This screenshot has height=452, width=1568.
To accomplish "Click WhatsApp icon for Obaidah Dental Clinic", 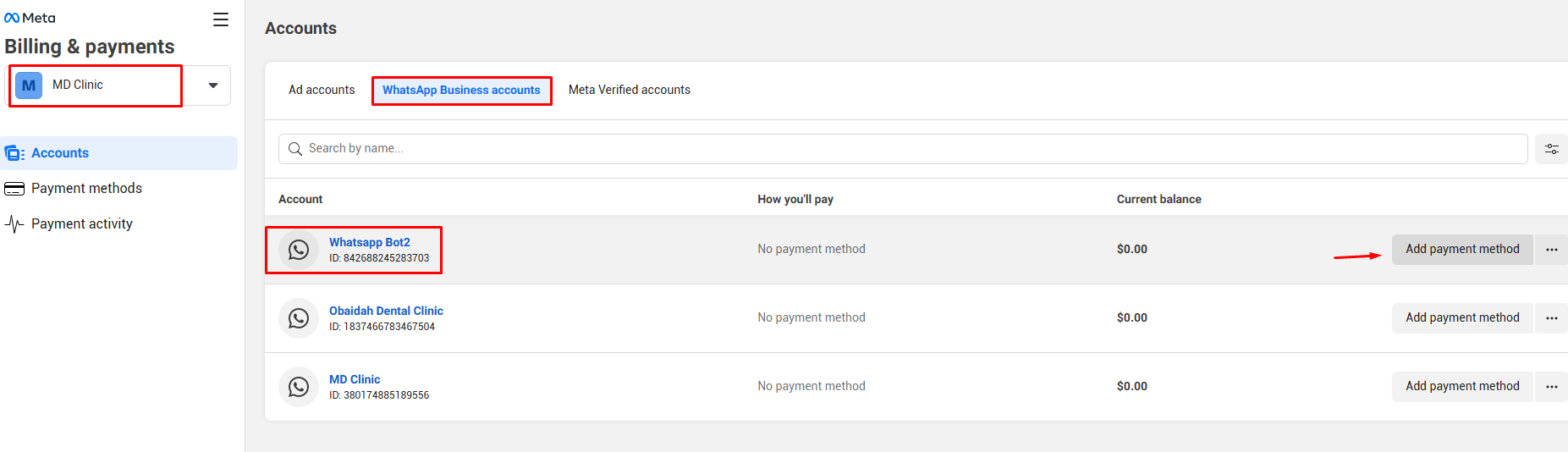I will tap(299, 318).
